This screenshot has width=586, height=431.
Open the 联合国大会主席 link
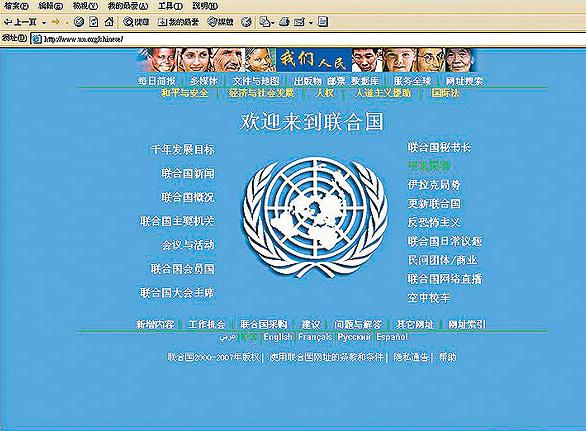(x=178, y=293)
